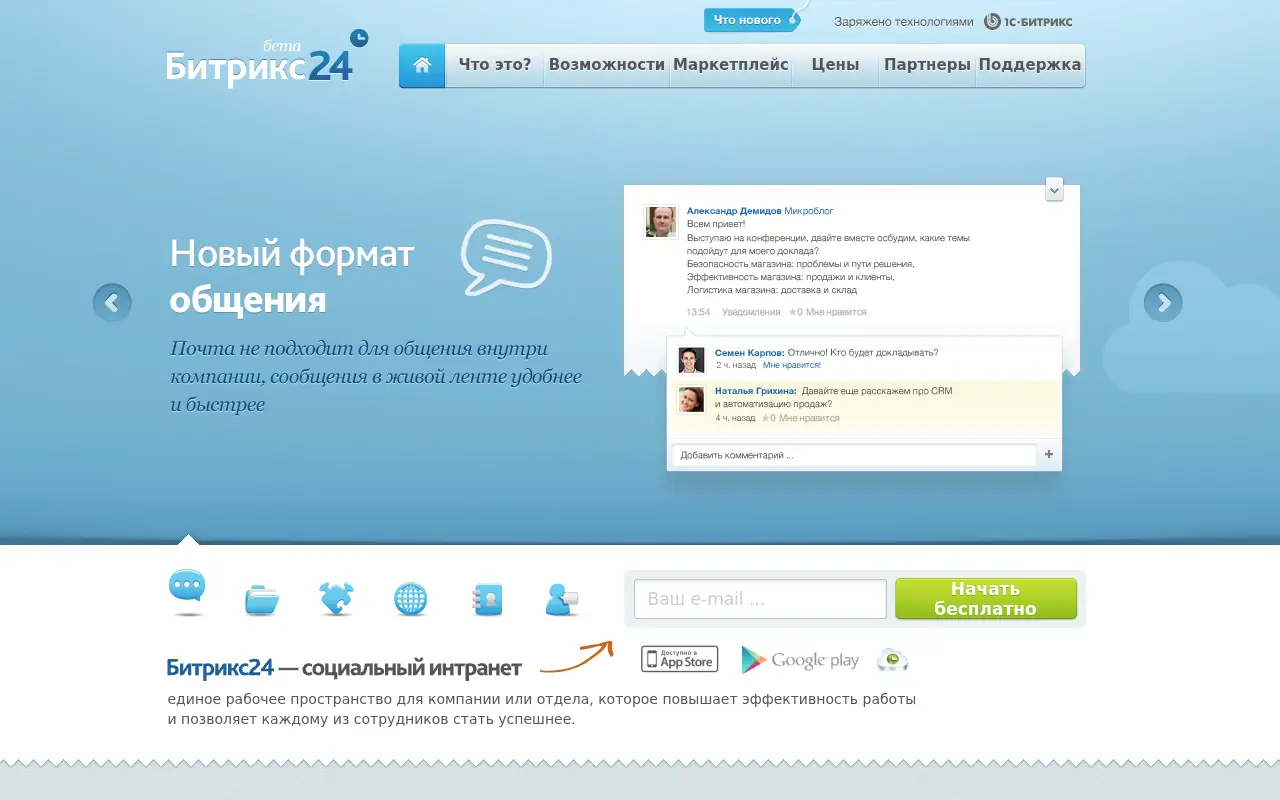
Task: Click the large speech bubble slide graphic
Action: pos(506,257)
